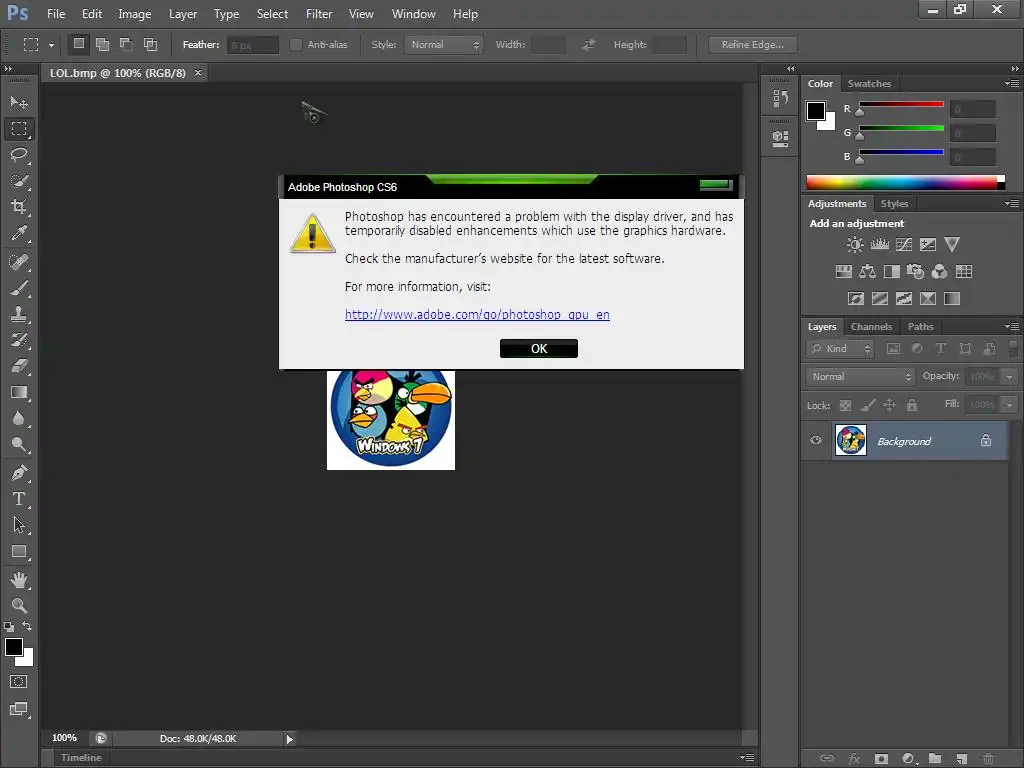This screenshot has height=768, width=1024.
Task: Turn layer filtering on or off
Action: (x=1013, y=348)
